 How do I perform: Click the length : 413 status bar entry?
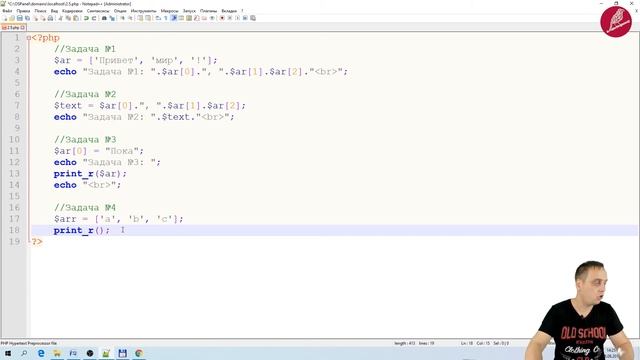pos(404,343)
